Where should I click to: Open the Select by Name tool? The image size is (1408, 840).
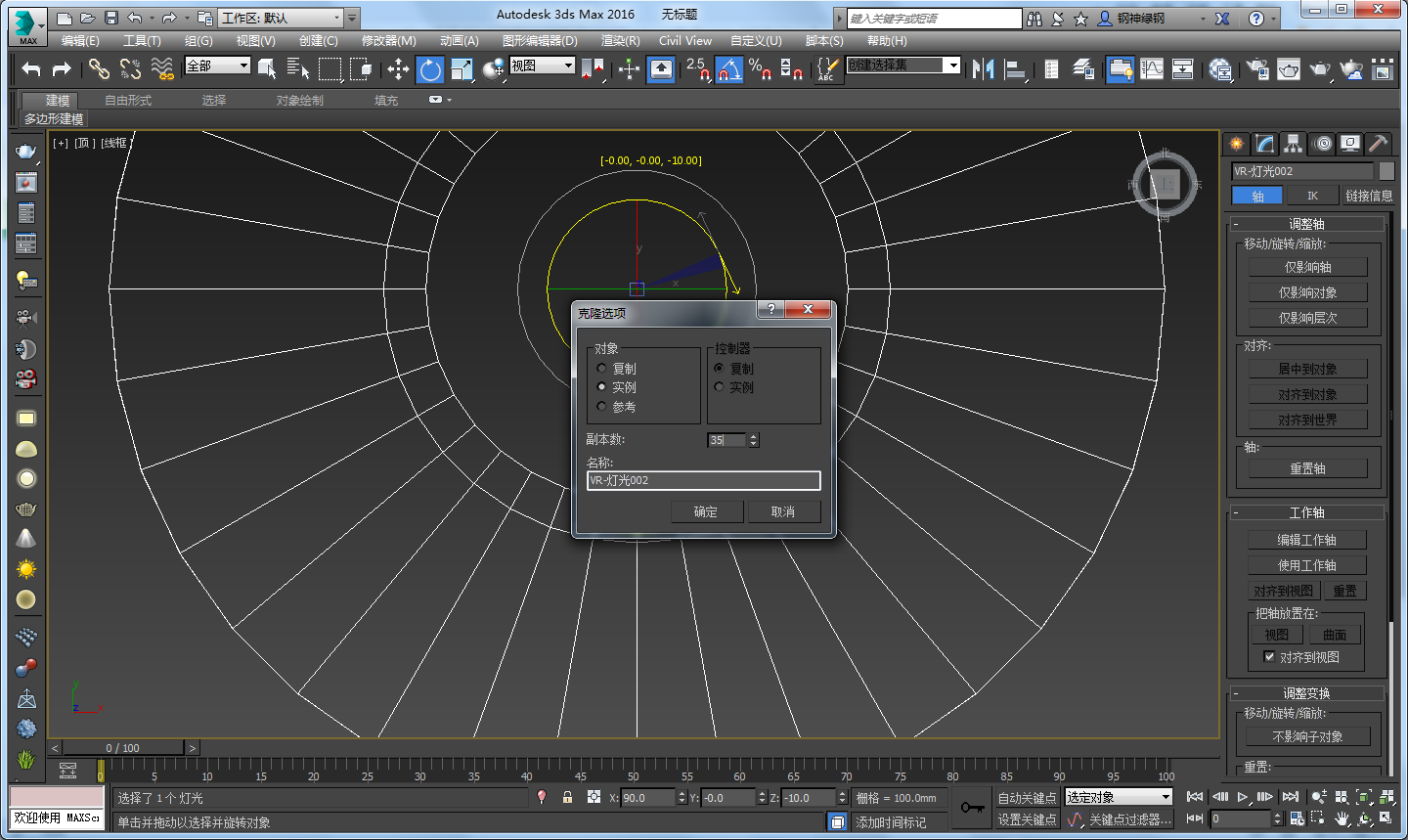(x=298, y=68)
